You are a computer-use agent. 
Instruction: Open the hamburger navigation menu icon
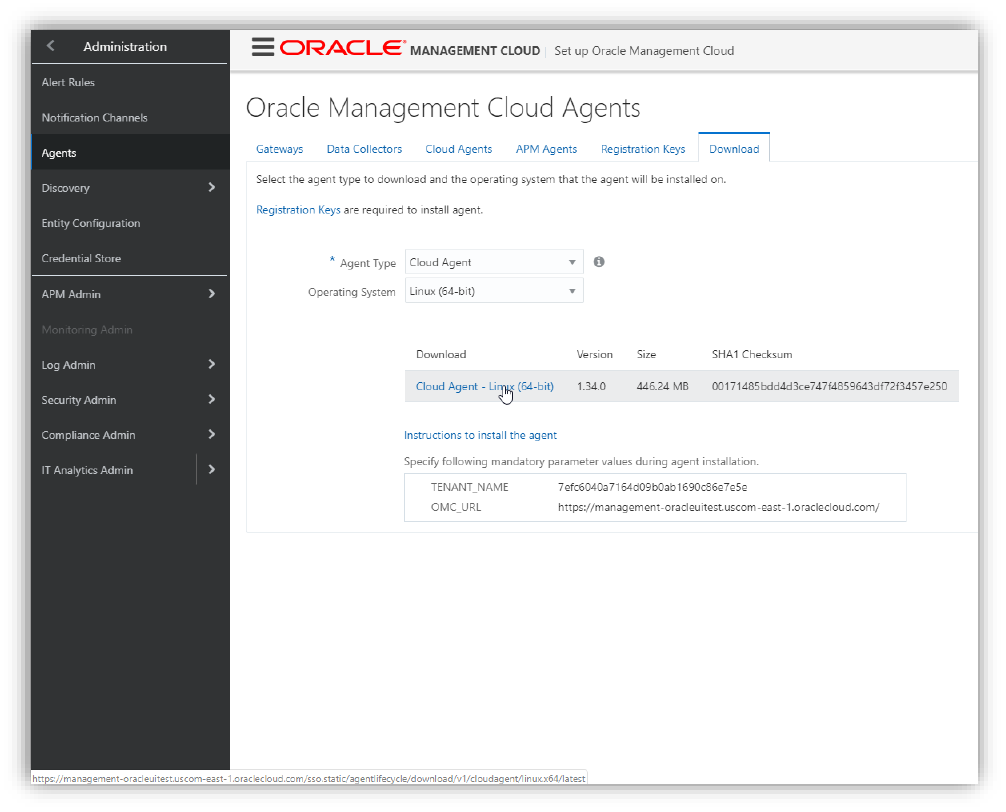tap(262, 47)
